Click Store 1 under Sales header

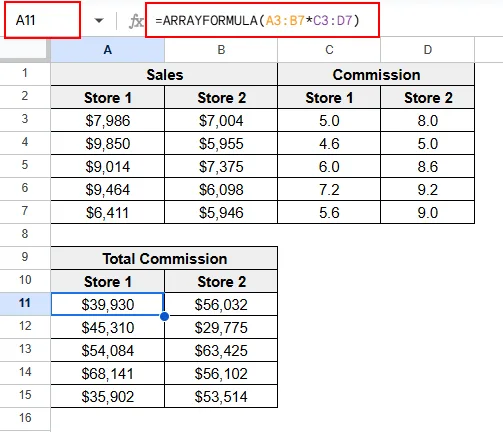(108, 97)
